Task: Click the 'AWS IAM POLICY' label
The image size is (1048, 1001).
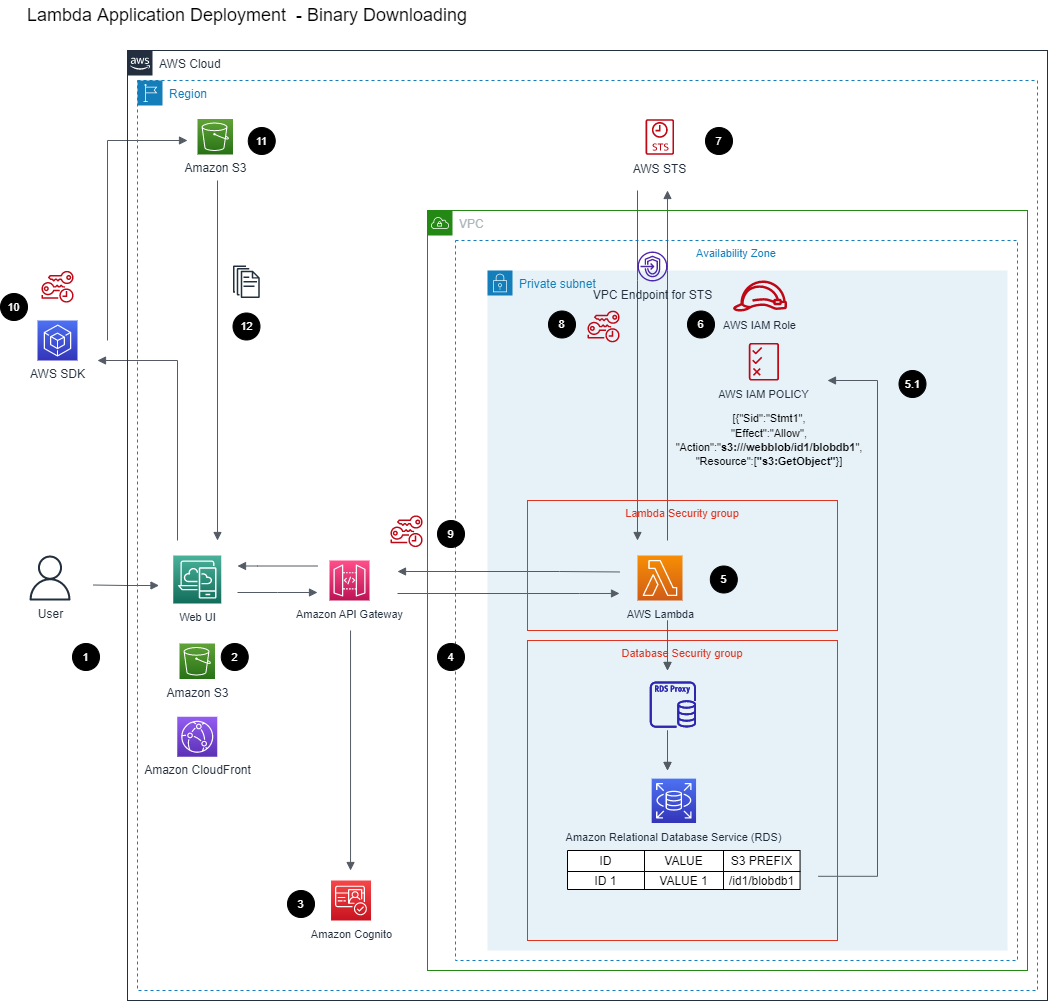Action: tap(763, 394)
